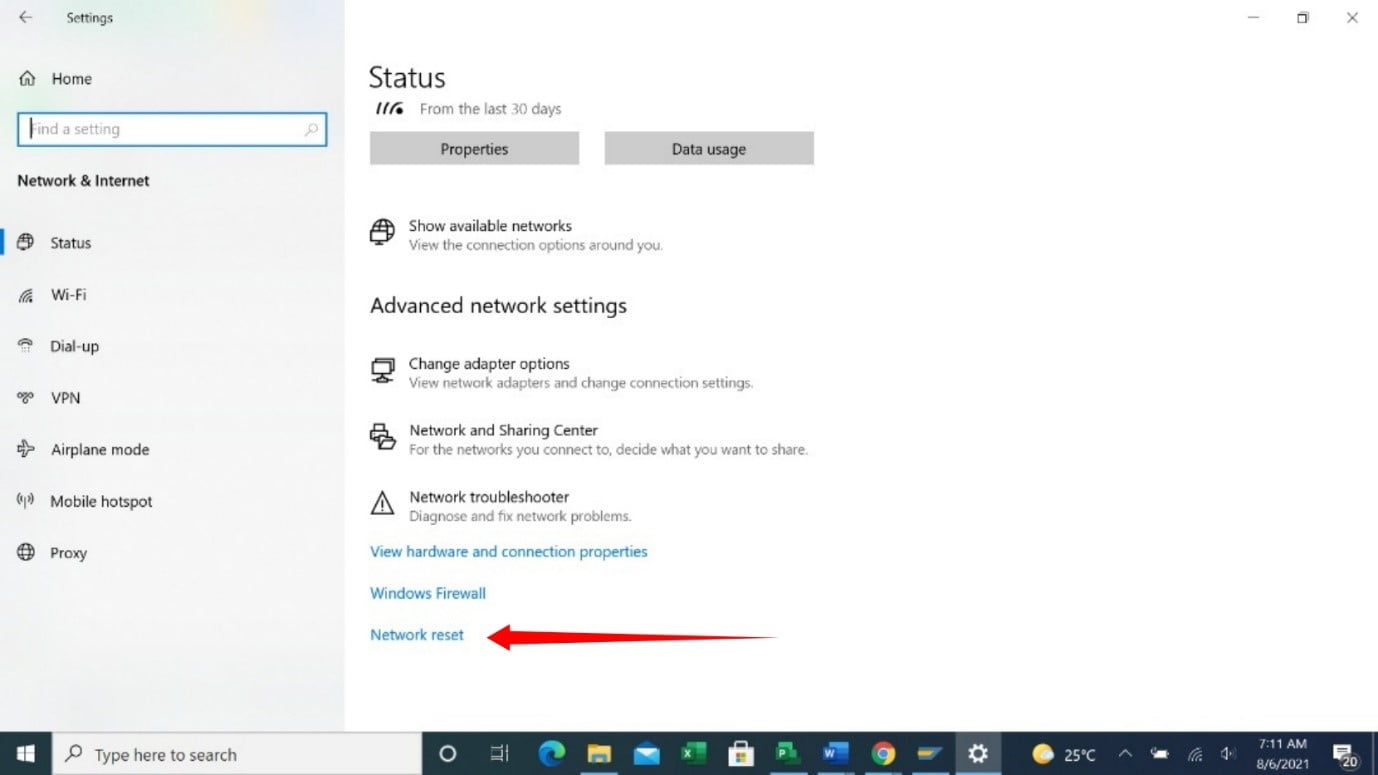
Task: Select VPN in the sidebar
Action: [64, 397]
